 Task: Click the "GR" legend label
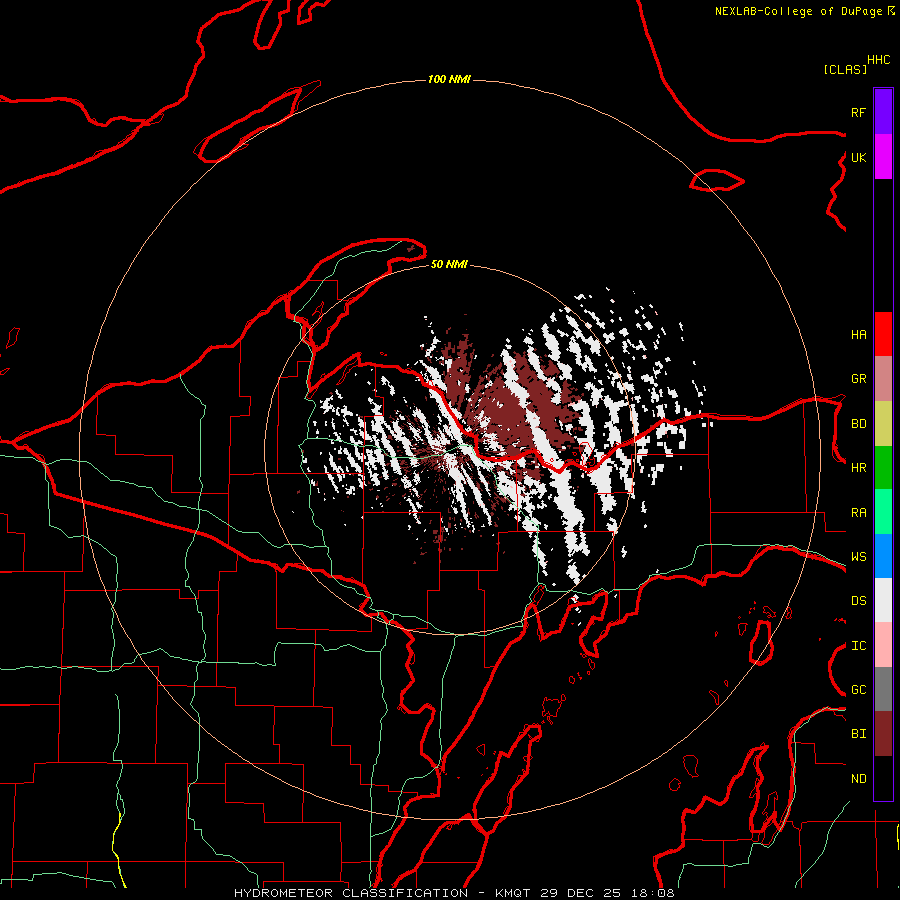[858, 379]
